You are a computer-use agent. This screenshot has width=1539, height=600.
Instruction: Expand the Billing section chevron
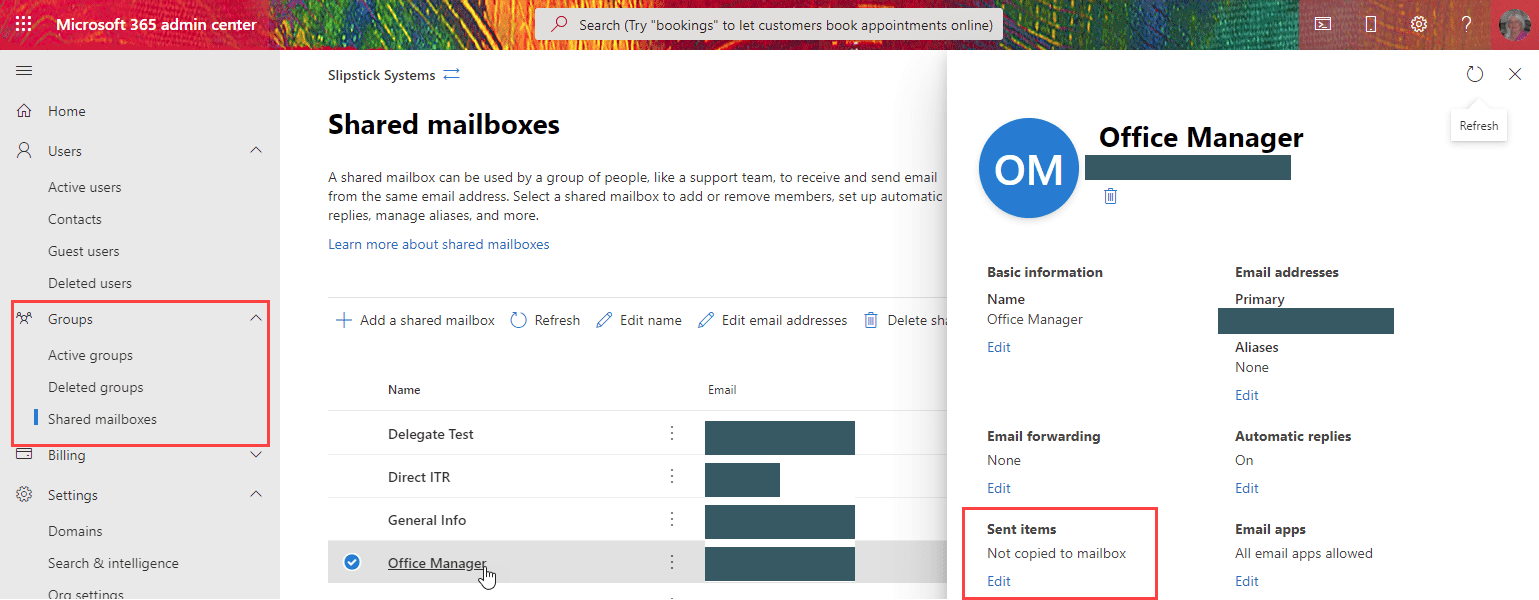point(256,455)
